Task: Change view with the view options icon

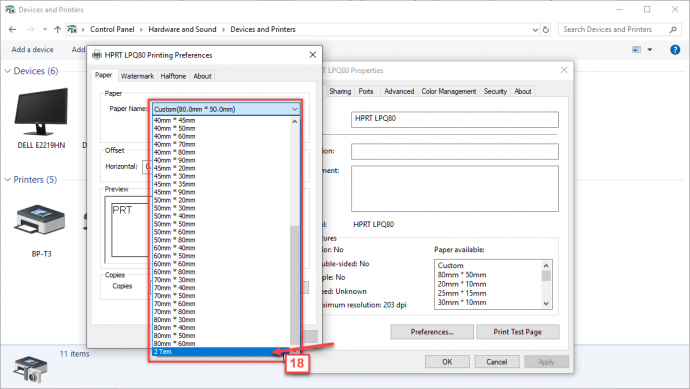Action: [636, 50]
